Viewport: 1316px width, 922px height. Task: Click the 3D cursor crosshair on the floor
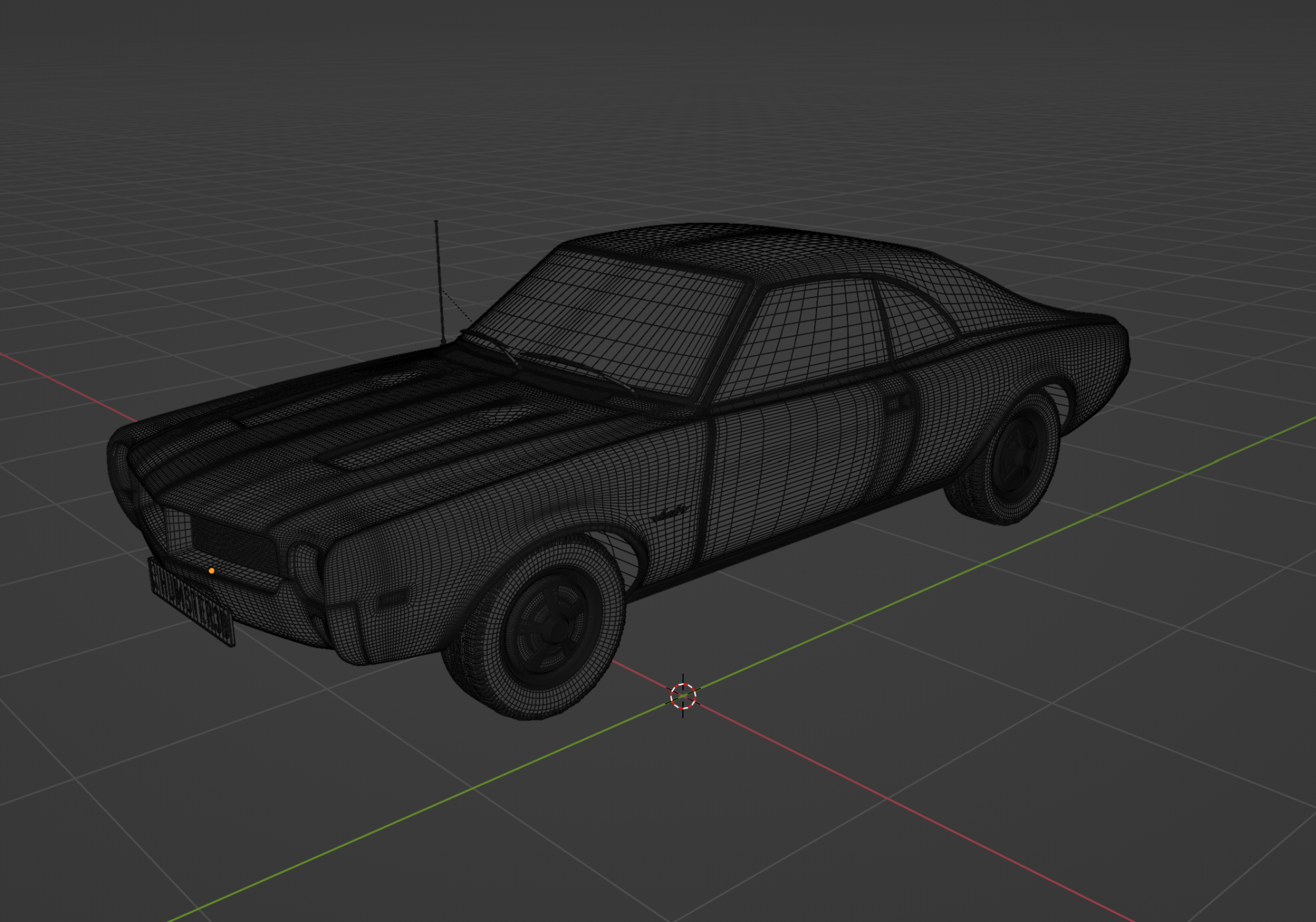[683, 696]
